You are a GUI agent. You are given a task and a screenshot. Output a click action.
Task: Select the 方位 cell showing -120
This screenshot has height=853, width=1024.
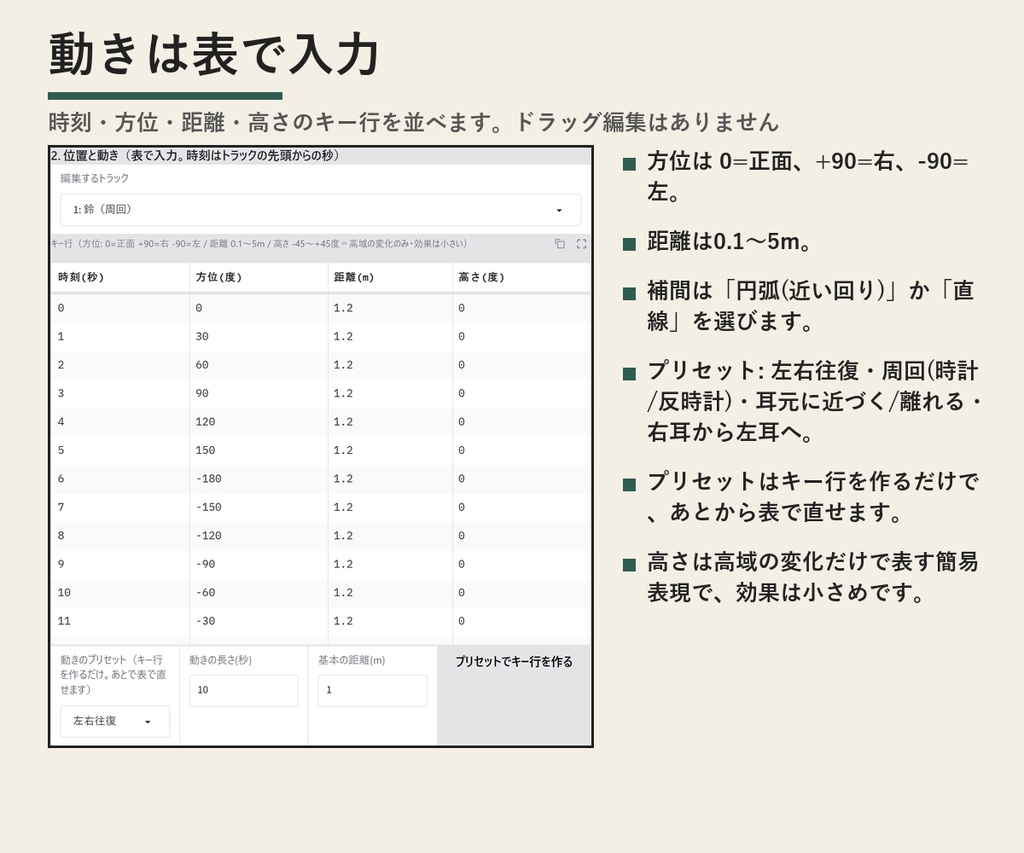[259, 536]
